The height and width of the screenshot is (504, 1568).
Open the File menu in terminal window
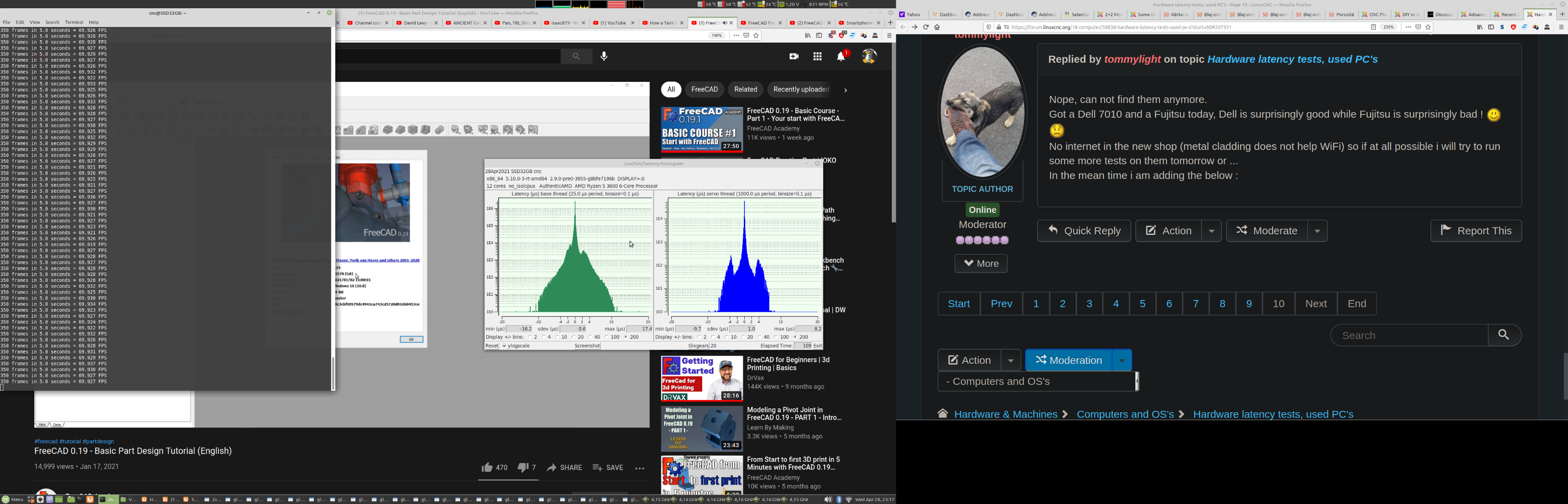click(x=6, y=23)
